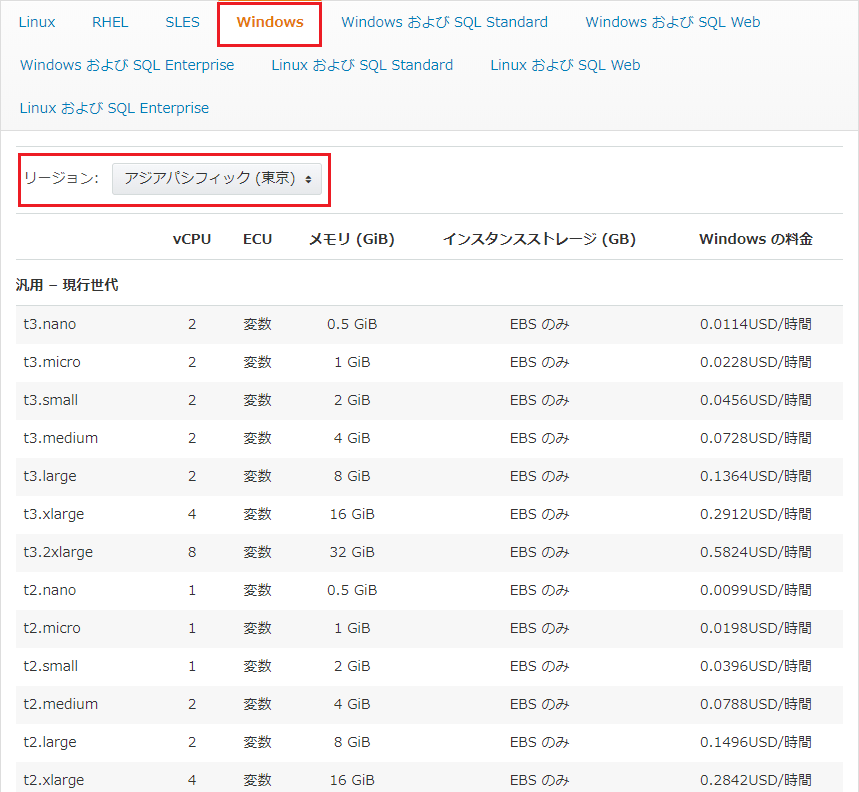This screenshot has height=792, width=859.
Task: Click the 変数 ECU value for t3.micro
Action: (x=257, y=362)
